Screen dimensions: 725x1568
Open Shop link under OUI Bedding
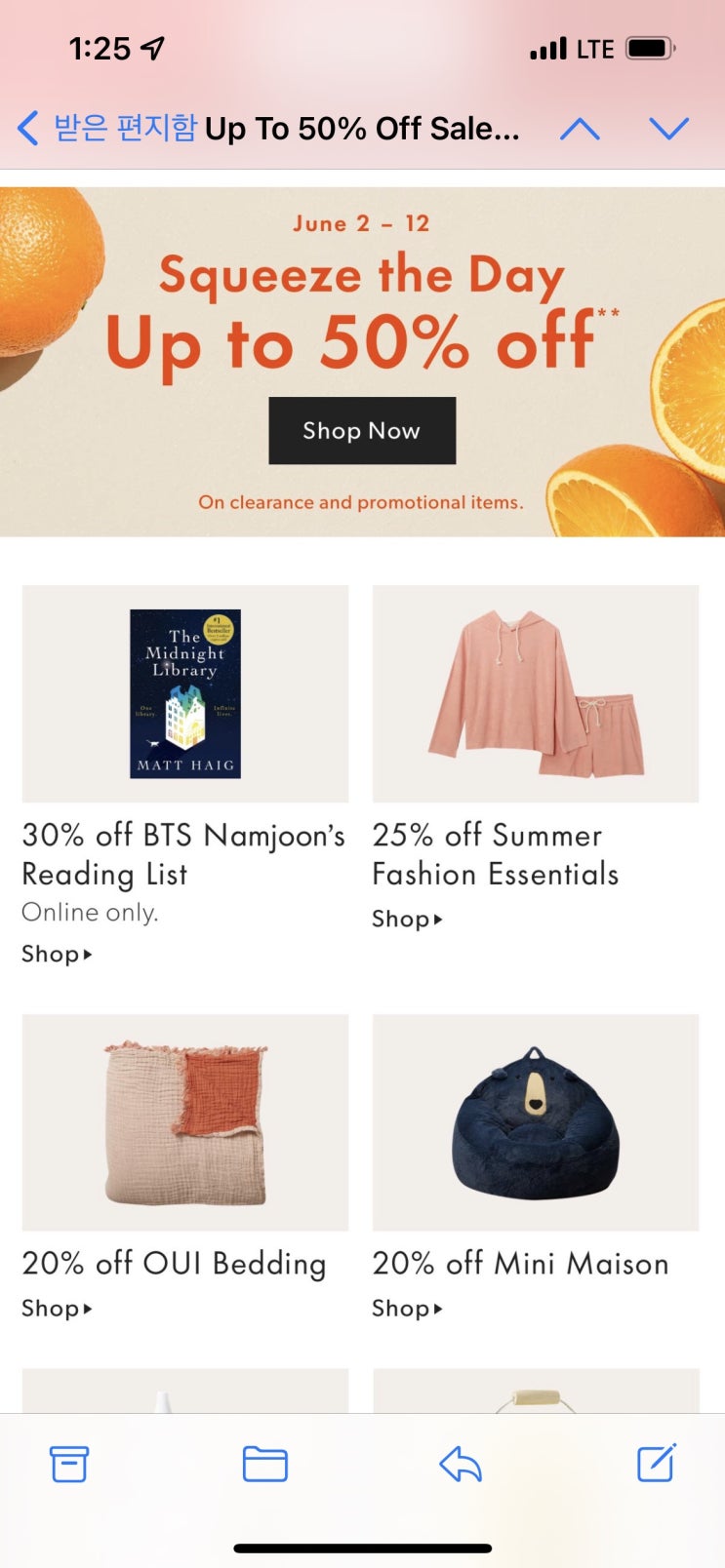[57, 1308]
